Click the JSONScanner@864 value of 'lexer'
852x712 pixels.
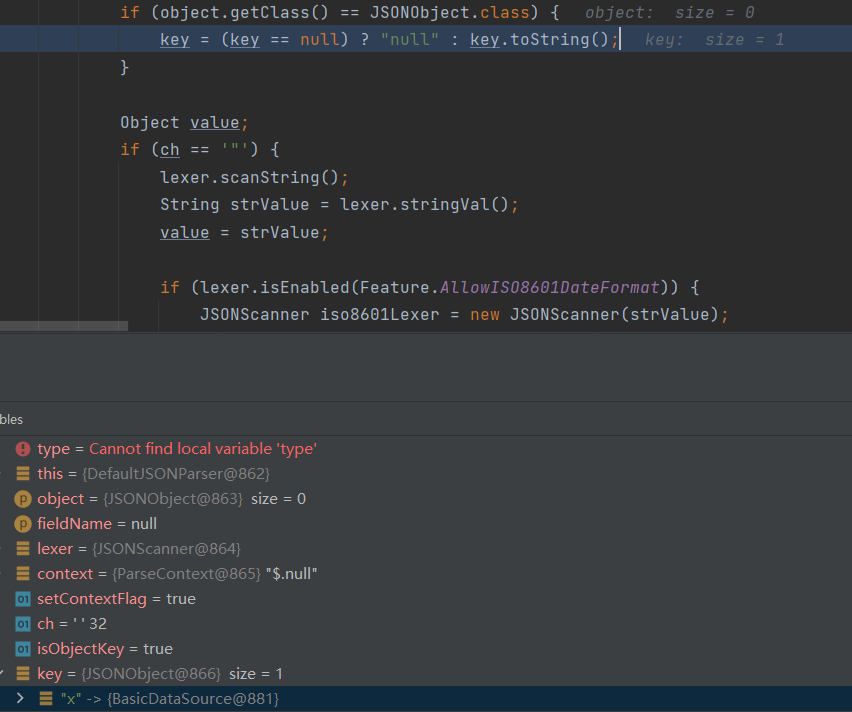coord(166,549)
